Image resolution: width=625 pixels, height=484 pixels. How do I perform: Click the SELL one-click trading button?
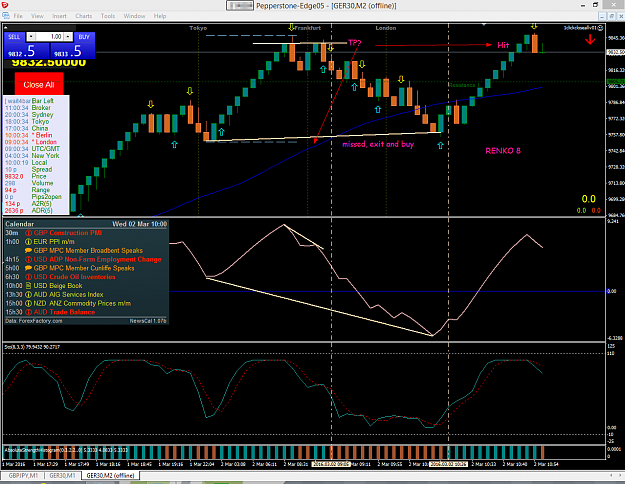(x=14, y=37)
